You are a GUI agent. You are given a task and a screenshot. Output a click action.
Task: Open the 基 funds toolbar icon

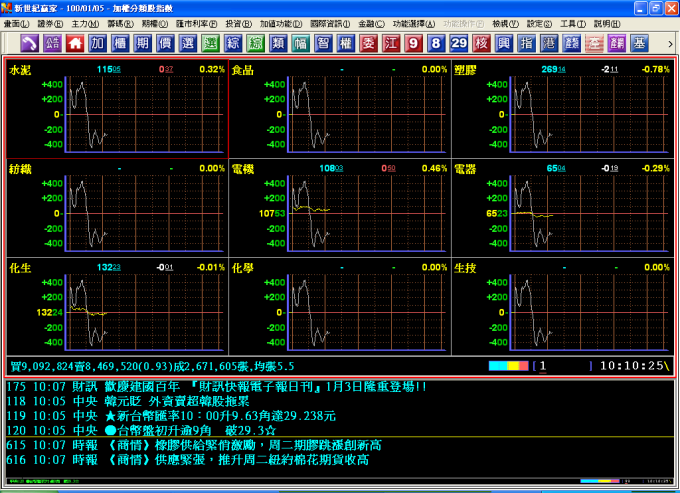click(x=639, y=43)
